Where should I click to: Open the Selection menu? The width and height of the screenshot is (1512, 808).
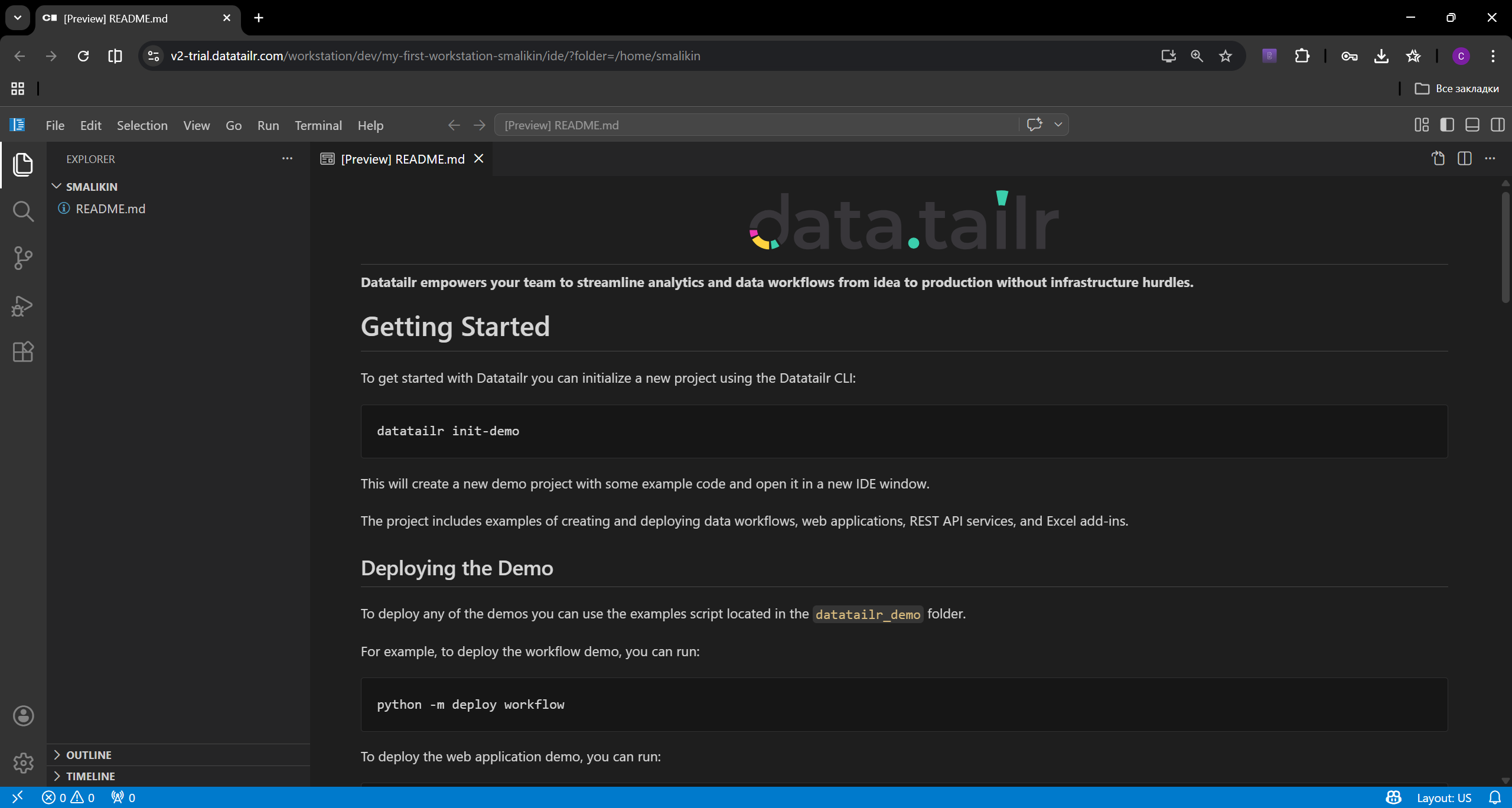tap(142, 125)
